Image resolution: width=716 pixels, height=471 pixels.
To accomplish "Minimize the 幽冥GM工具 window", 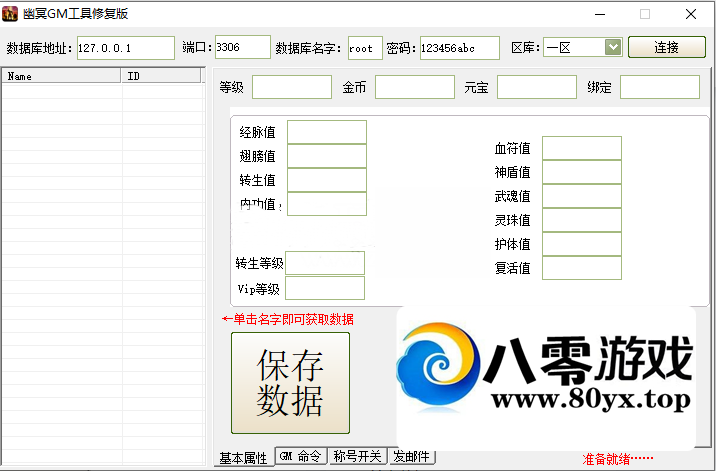I will [599, 14].
